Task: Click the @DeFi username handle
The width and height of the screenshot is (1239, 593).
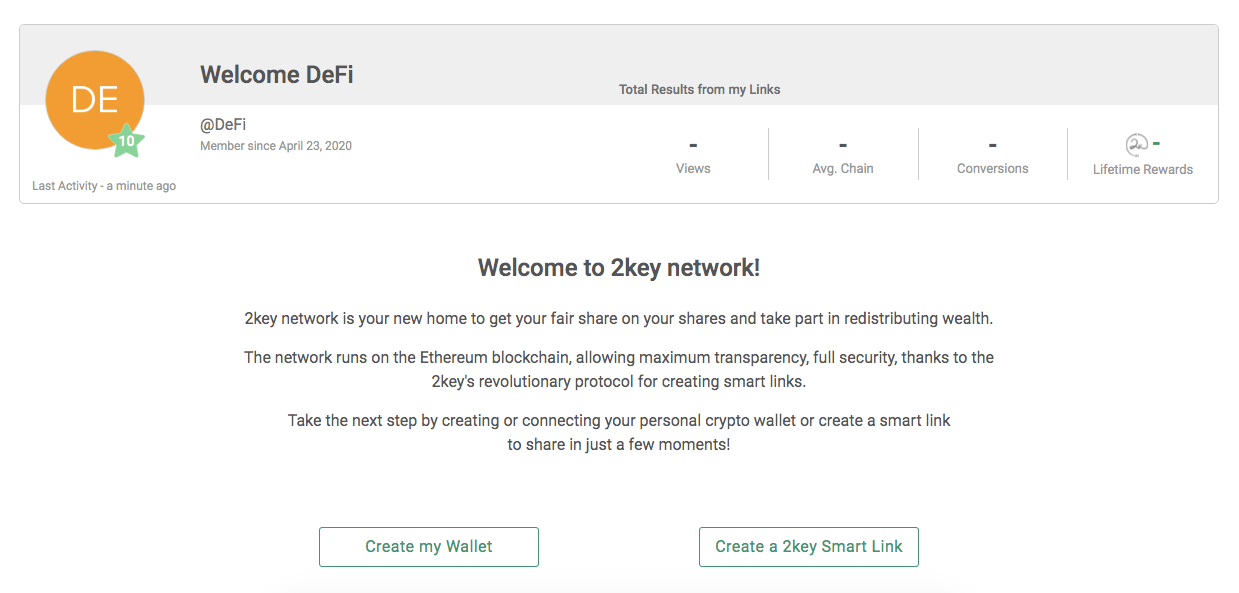Action: [x=223, y=124]
